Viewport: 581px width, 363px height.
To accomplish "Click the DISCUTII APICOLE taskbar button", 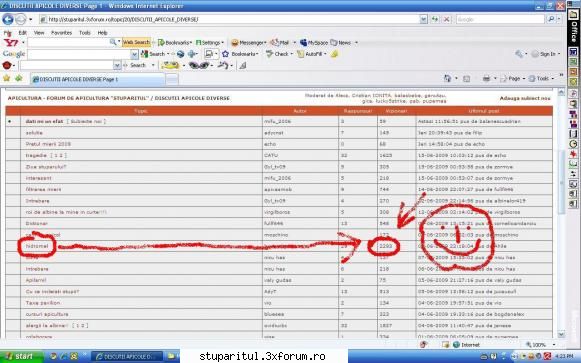I will (126, 356).
